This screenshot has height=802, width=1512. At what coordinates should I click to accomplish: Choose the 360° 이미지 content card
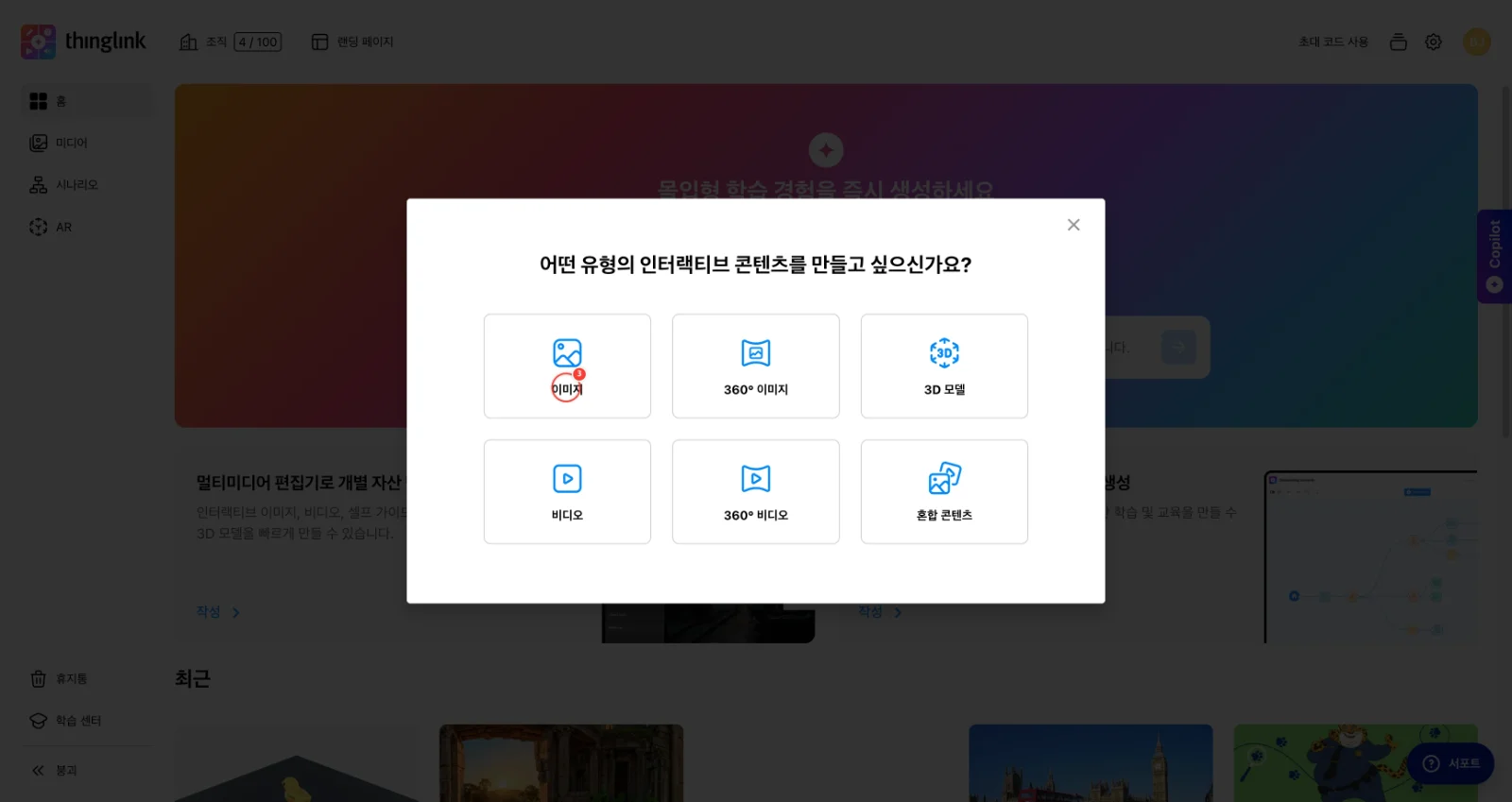(755, 366)
